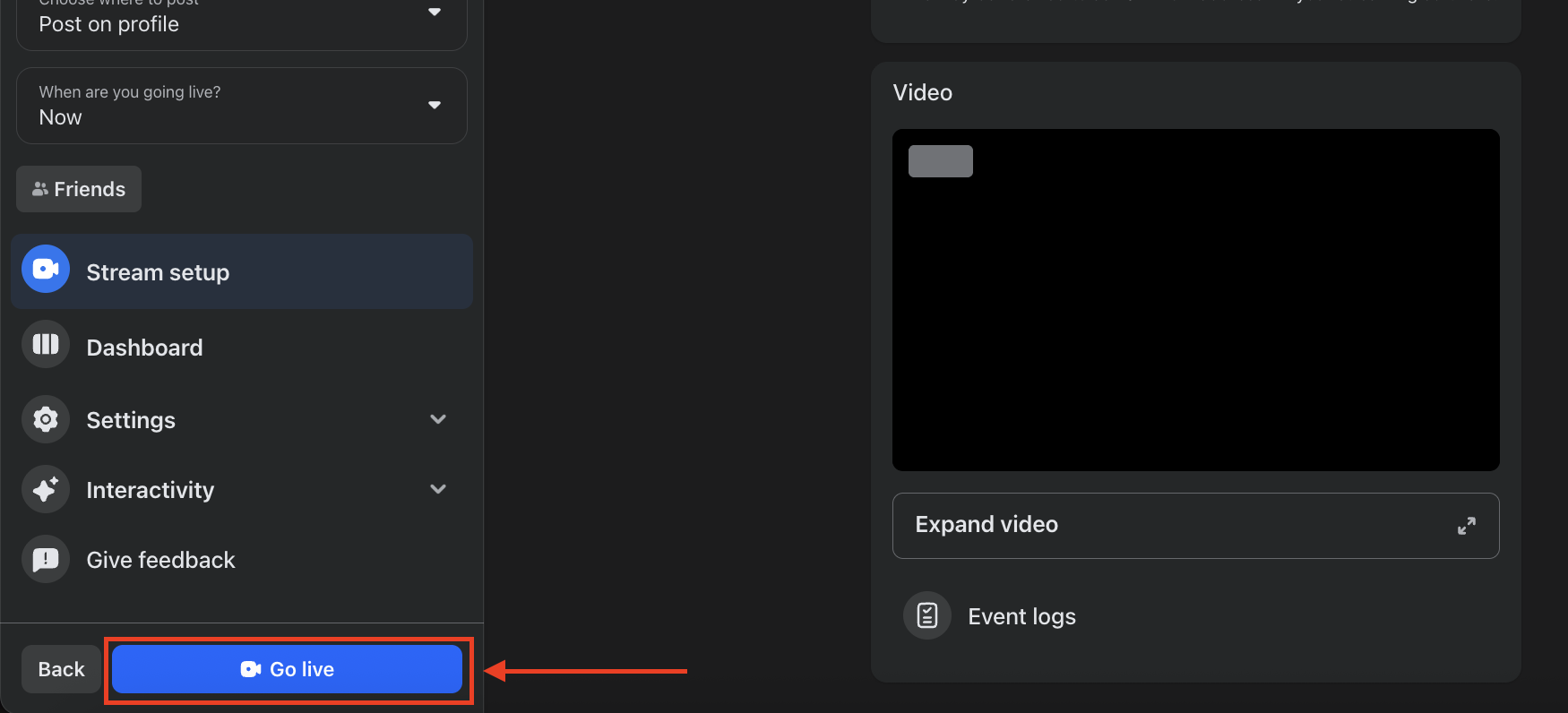
Task: Expand the Interactivity section chevron
Action: 438,489
